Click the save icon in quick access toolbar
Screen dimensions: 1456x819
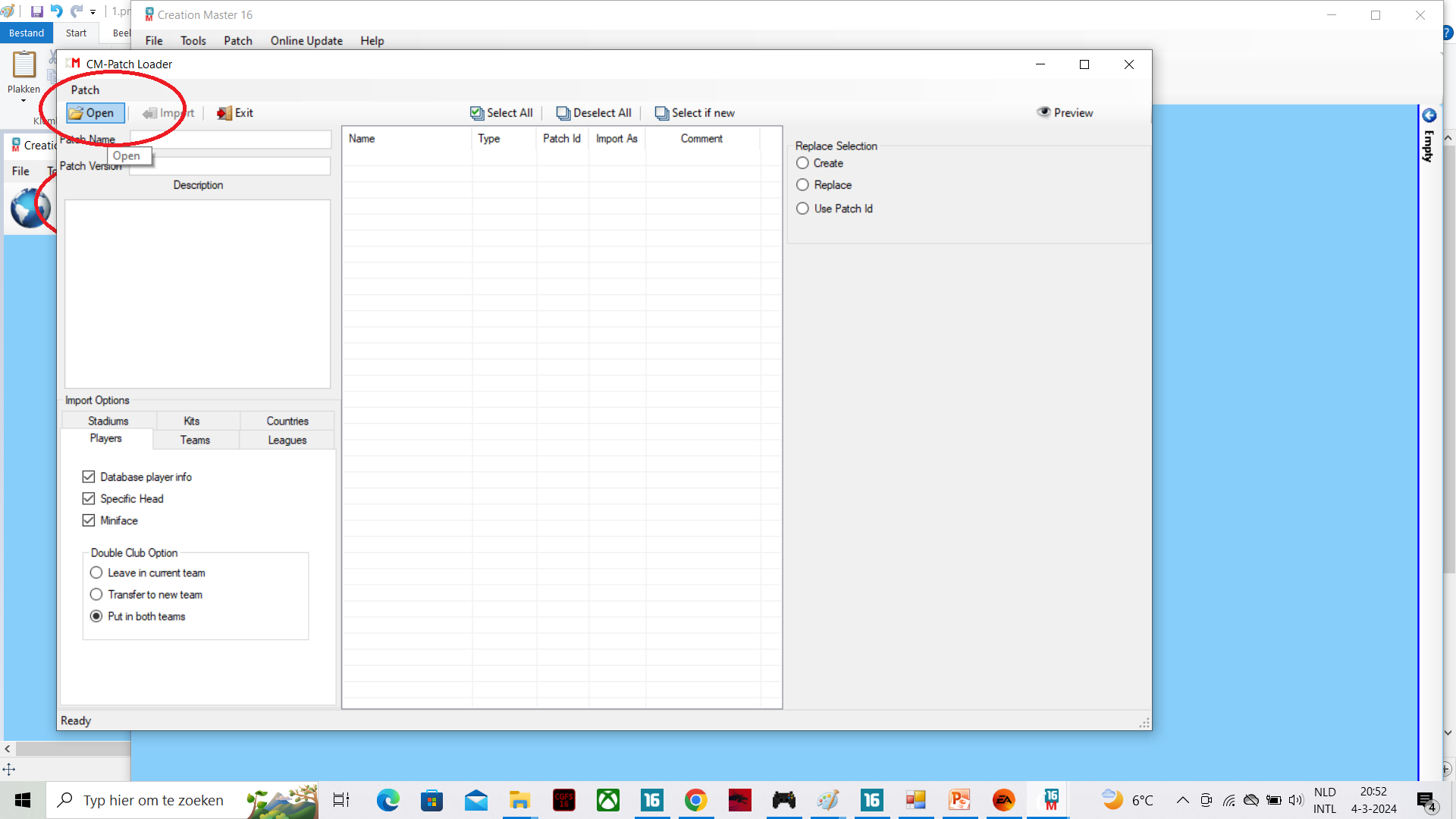(36, 11)
